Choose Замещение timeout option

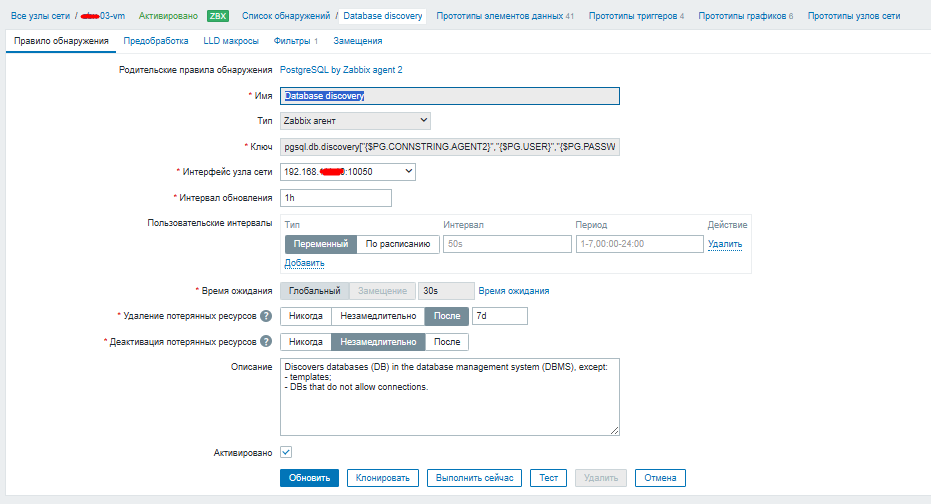(382, 291)
